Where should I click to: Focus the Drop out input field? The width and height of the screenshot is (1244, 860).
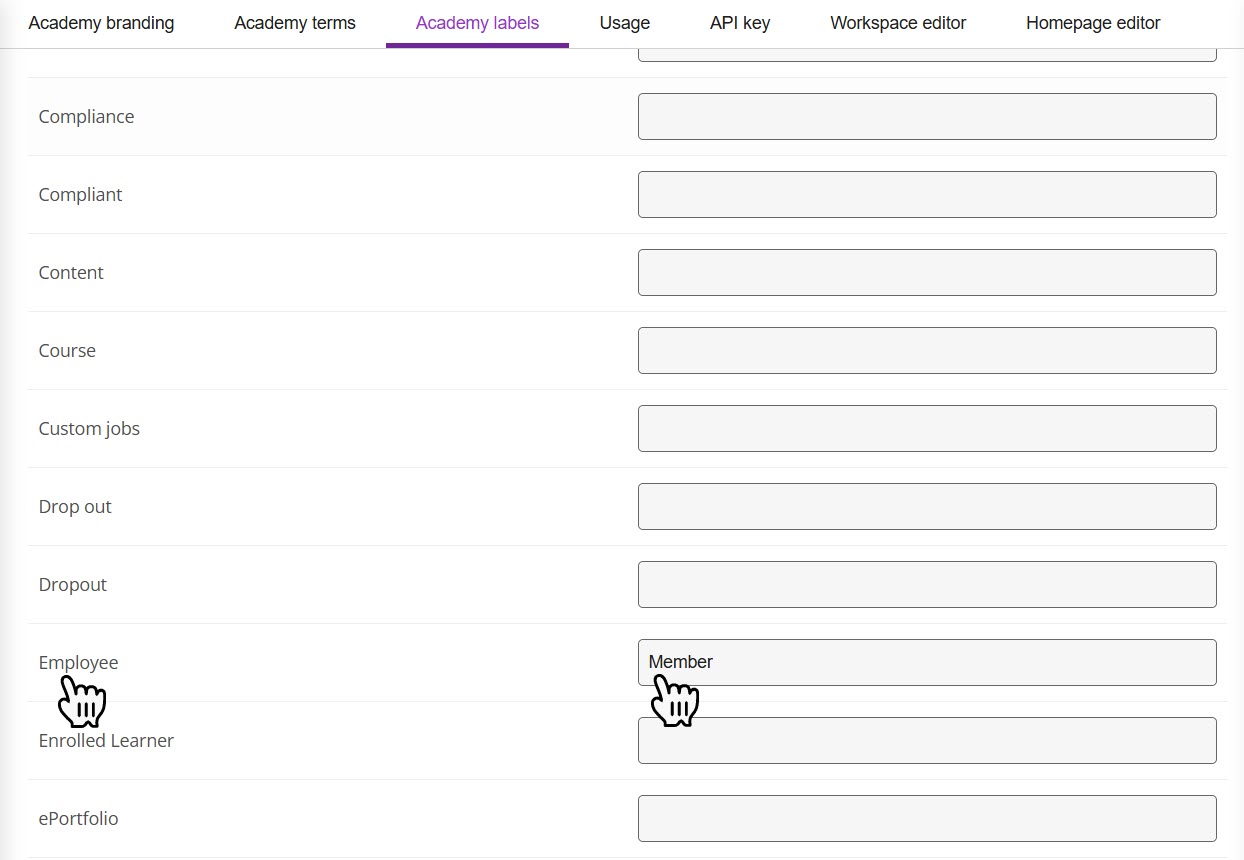click(x=927, y=507)
